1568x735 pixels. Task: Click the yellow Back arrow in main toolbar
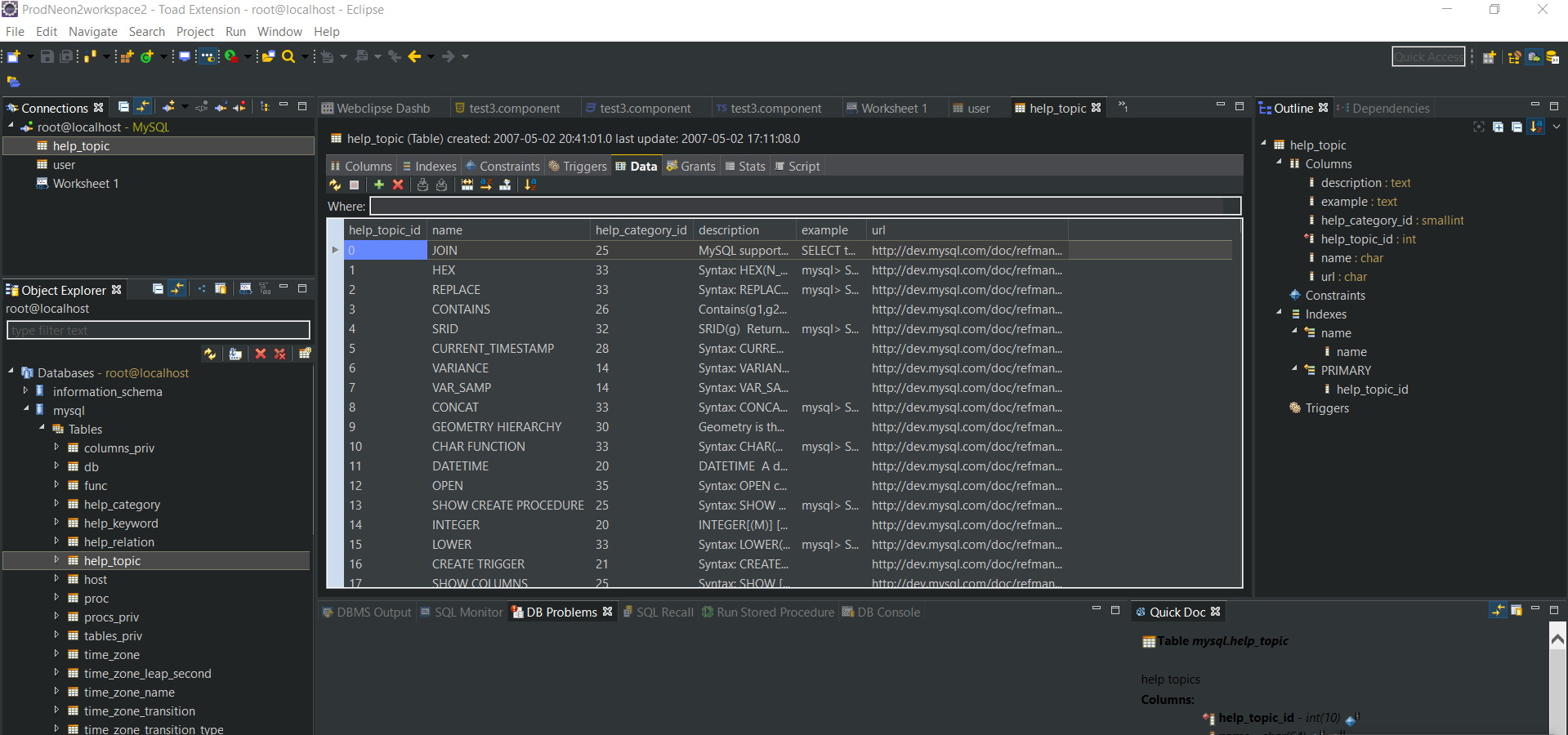coord(414,56)
